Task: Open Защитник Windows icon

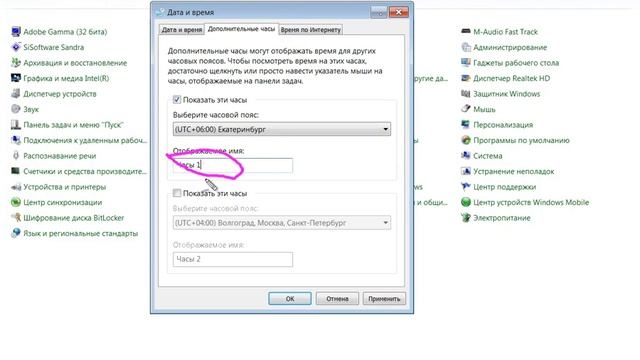Action: [x=466, y=93]
